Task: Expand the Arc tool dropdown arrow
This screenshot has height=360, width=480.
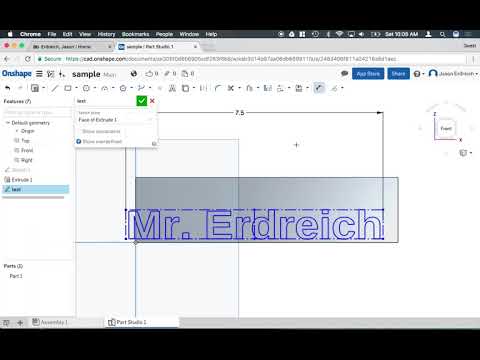Action: click(x=113, y=88)
